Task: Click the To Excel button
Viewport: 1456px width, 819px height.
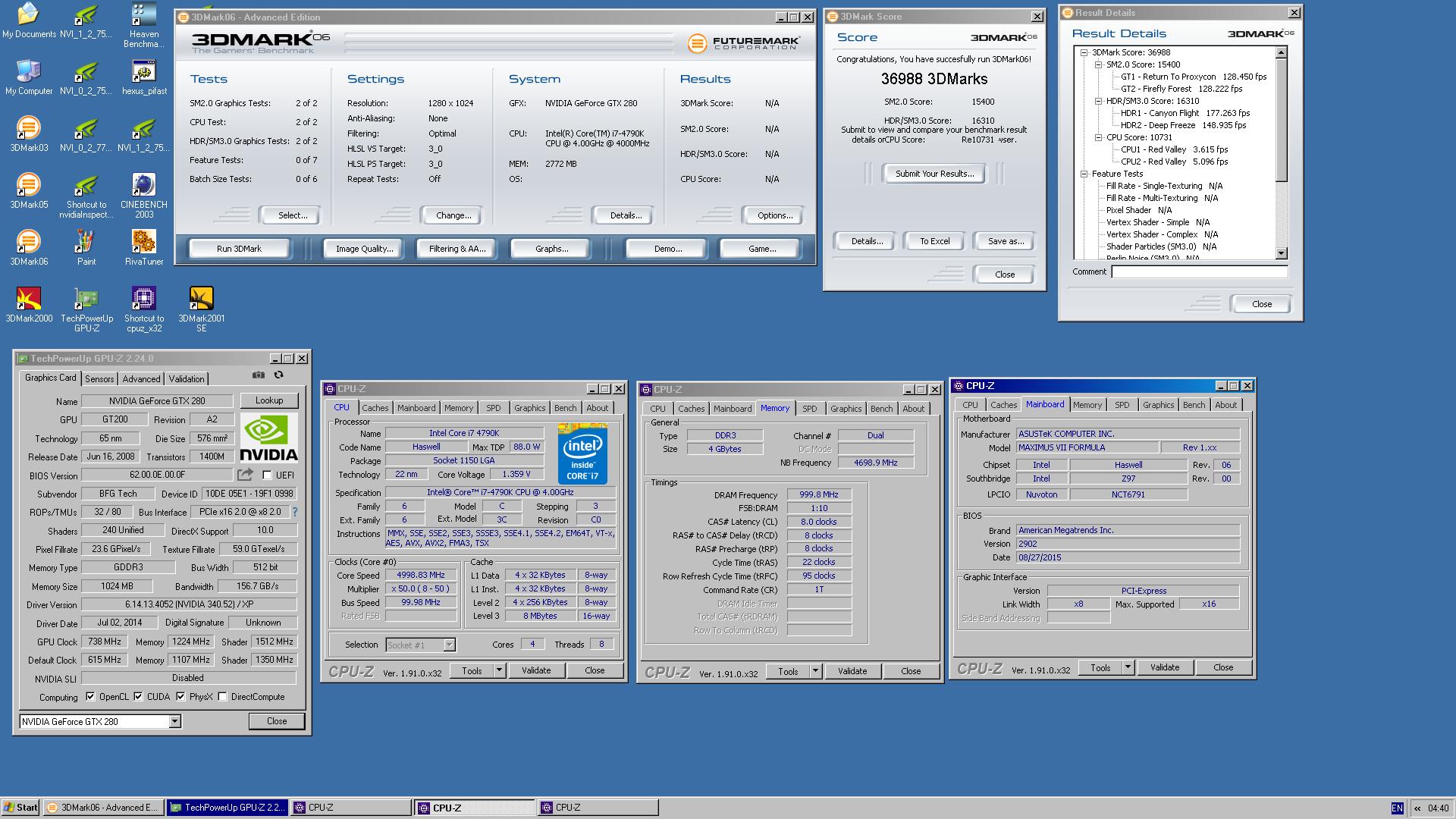Action: coord(934,241)
